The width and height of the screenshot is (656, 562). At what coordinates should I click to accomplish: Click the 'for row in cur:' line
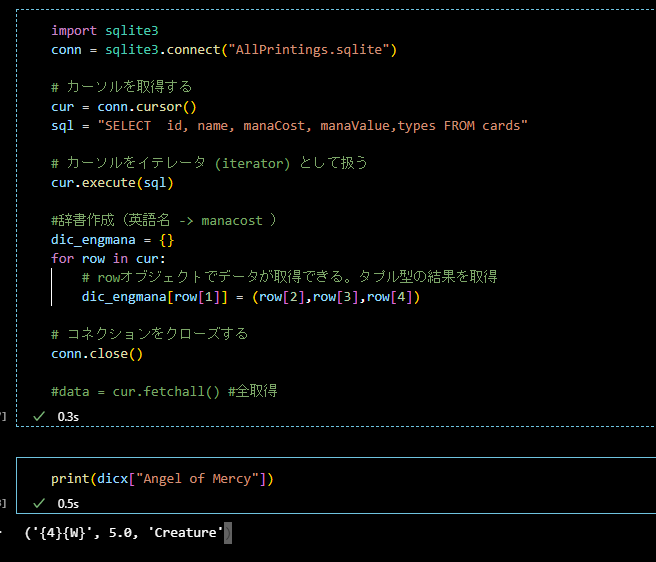click(x=108, y=259)
